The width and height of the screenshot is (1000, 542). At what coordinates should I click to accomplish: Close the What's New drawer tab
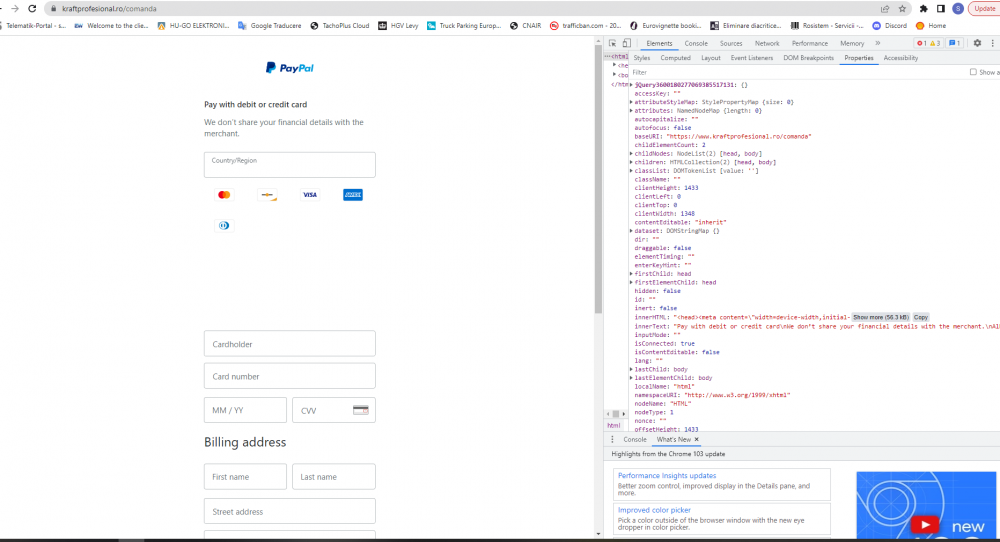696,439
